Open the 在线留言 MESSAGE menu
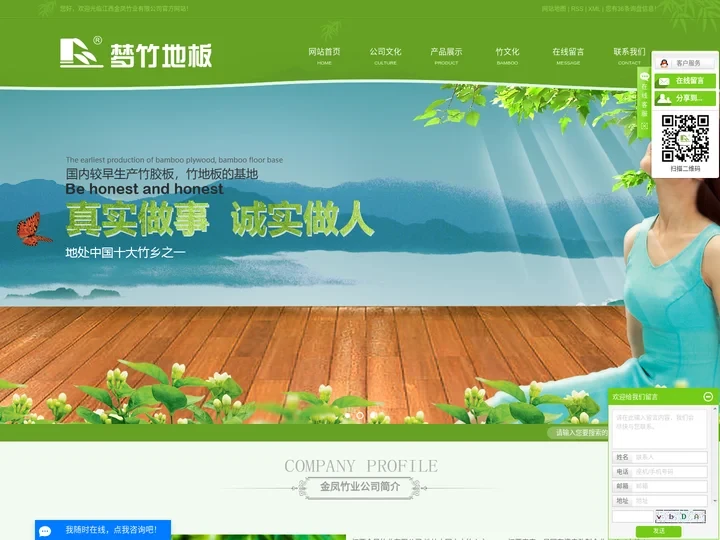Viewport: 720px width, 540px height. [568, 56]
